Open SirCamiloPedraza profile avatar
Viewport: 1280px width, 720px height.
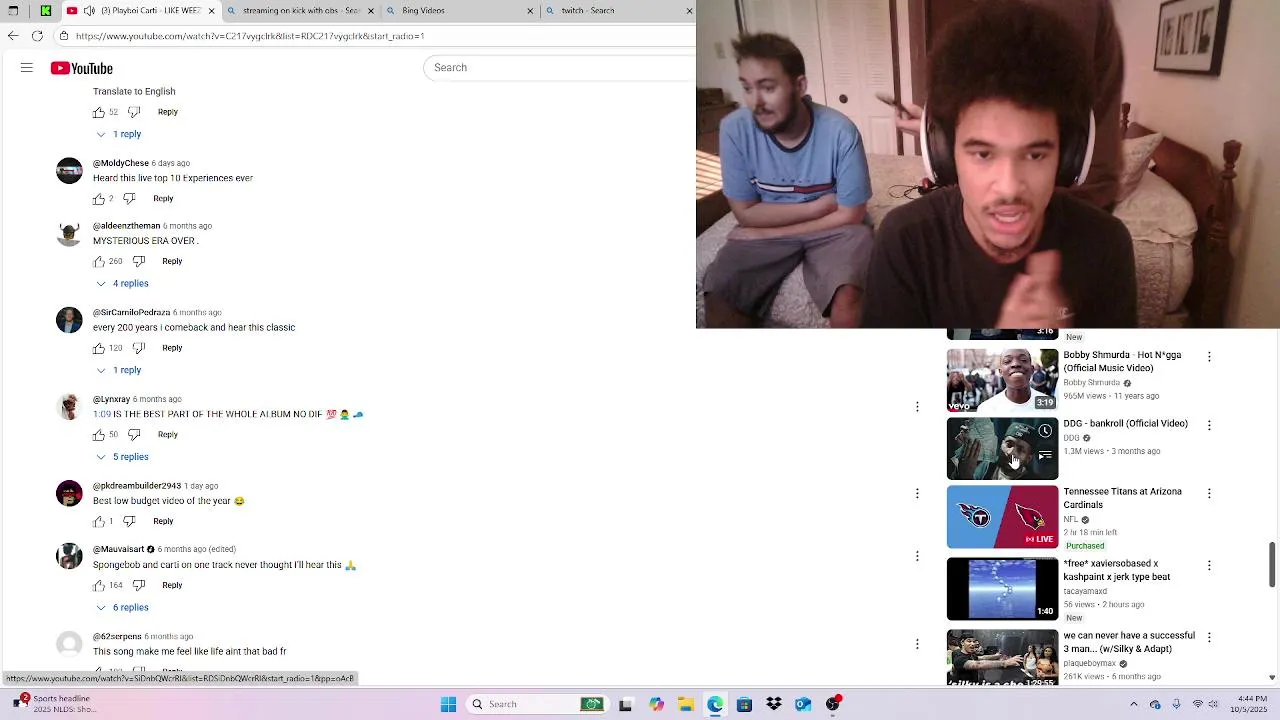pos(69,321)
